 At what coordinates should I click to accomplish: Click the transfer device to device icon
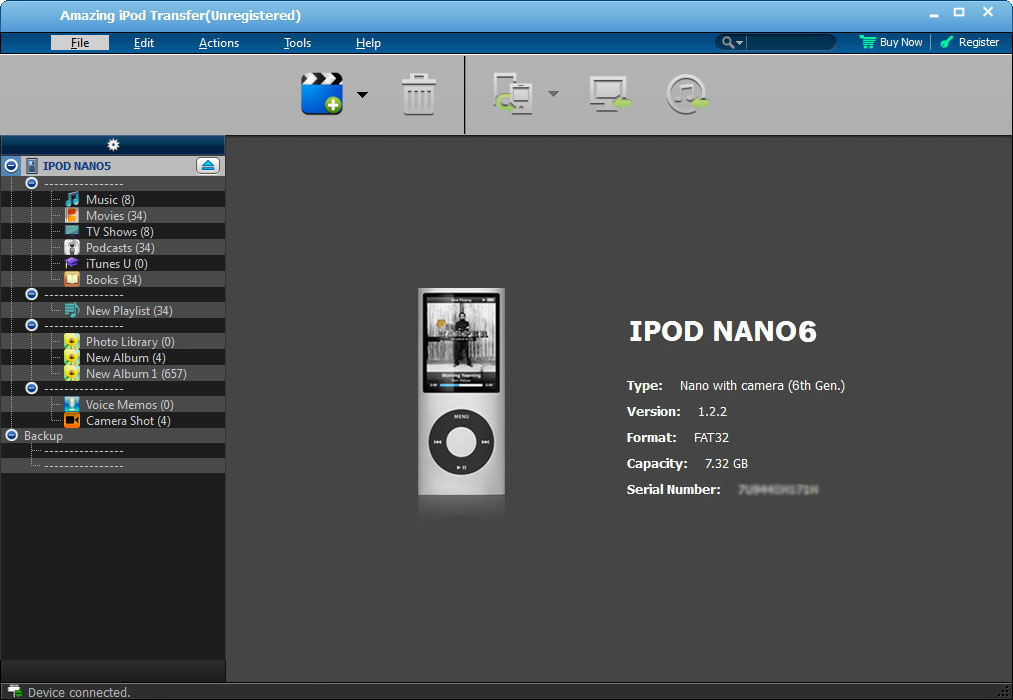pos(513,94)
